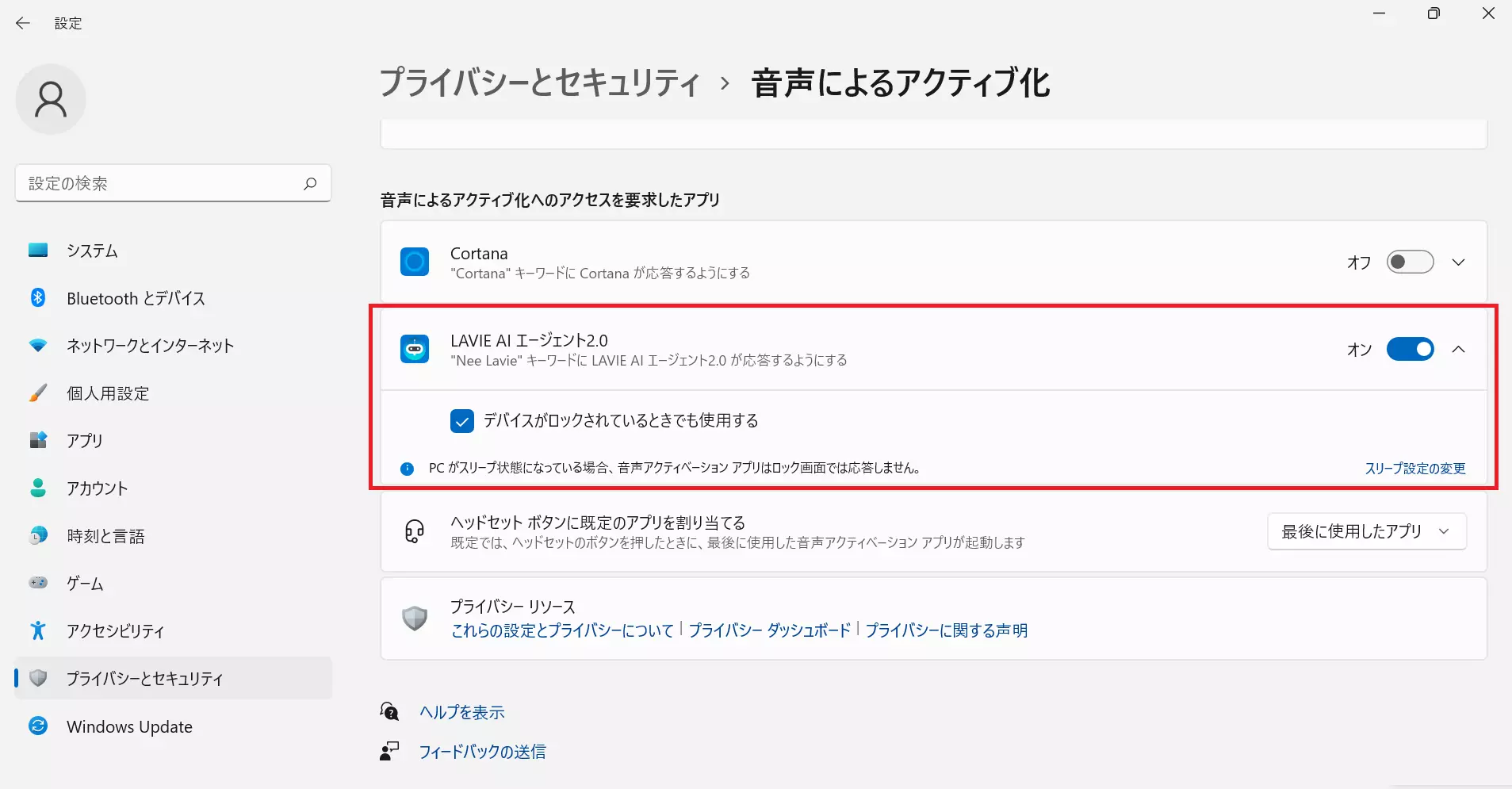Click the feedback person icon
This screenshot has height=789, width=1512.
[389, 751]
